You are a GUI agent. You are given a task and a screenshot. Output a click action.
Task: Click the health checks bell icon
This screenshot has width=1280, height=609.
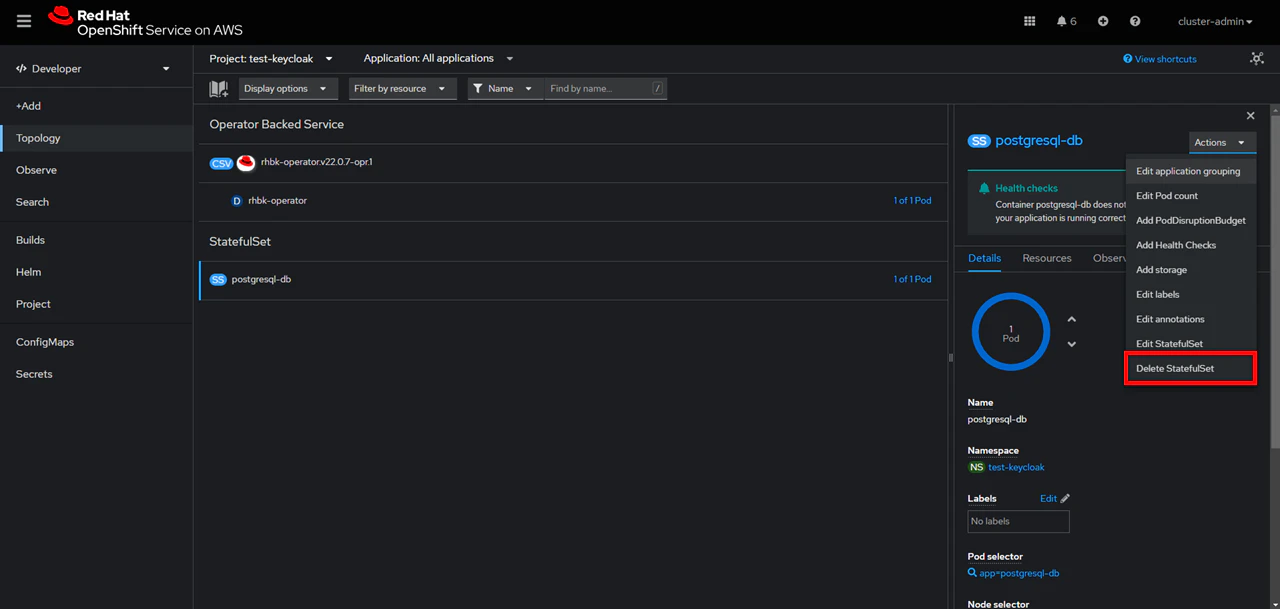coord(985,188)
